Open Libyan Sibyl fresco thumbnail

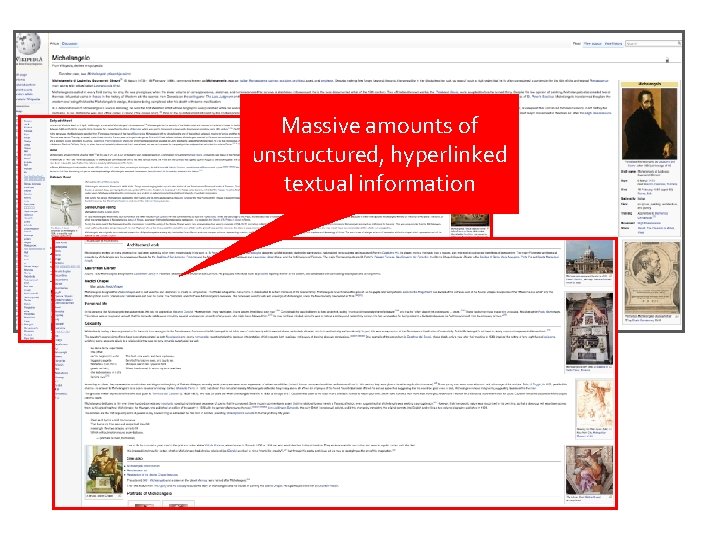click(589, 470)
